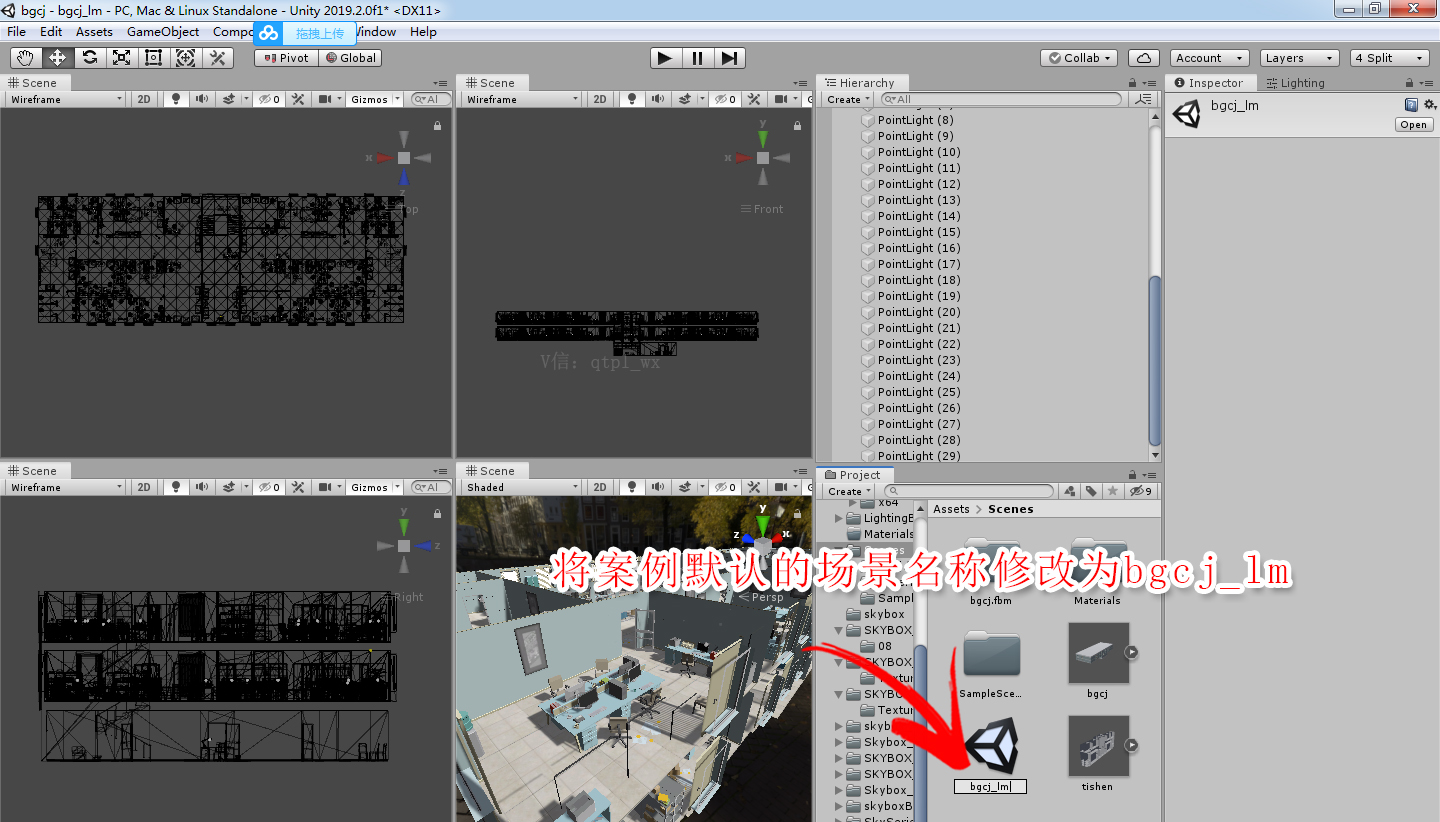
Task: Click the rotation lock on the Front view gizmo
Action: 797,125
